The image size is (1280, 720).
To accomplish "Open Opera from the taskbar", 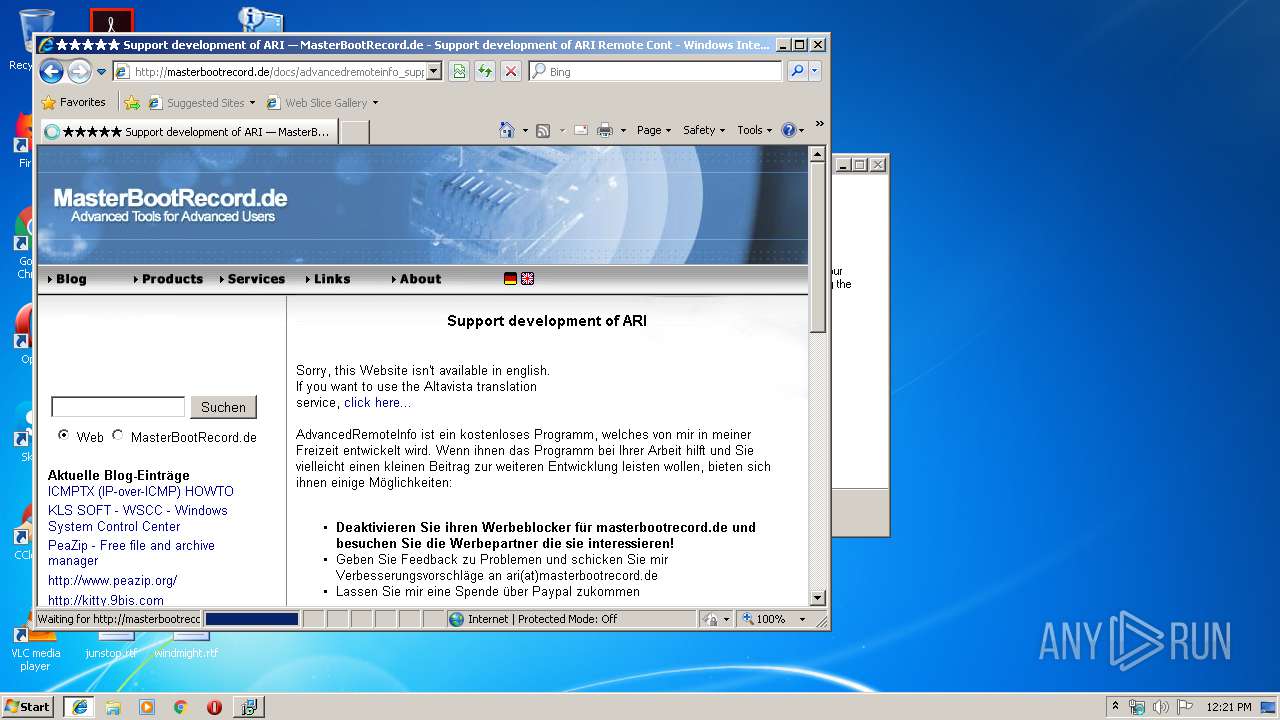I will (214, 707).
